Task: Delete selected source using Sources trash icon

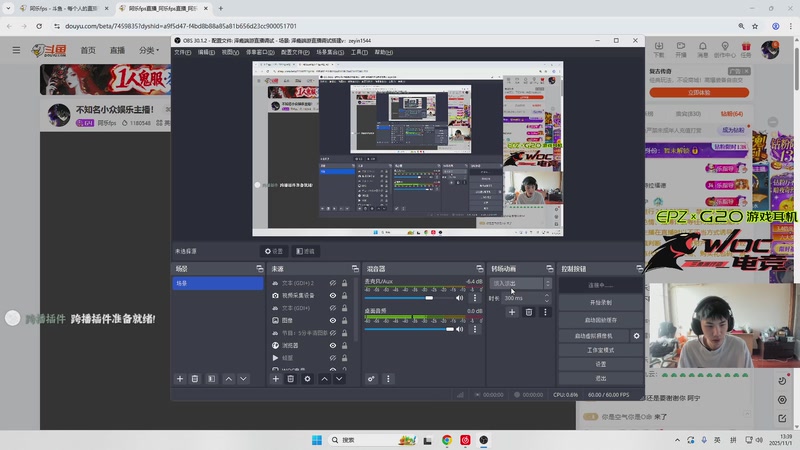Action: (290, 379)
